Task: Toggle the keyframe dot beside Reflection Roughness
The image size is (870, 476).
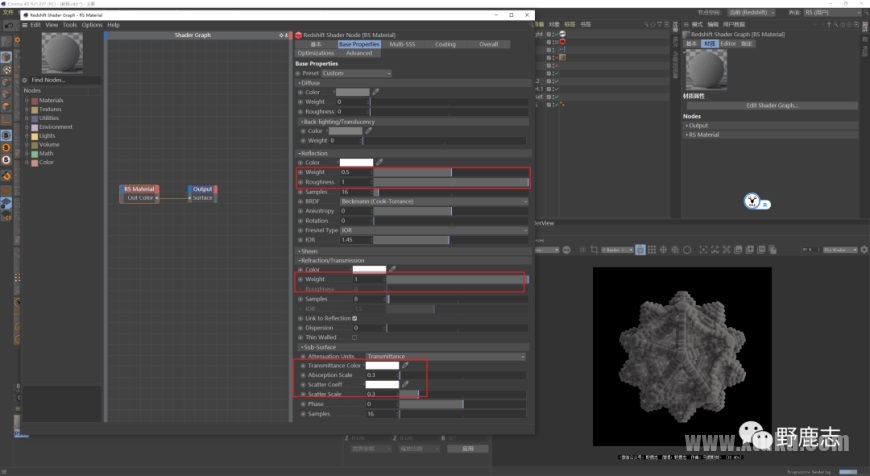Action: (301, 182)
